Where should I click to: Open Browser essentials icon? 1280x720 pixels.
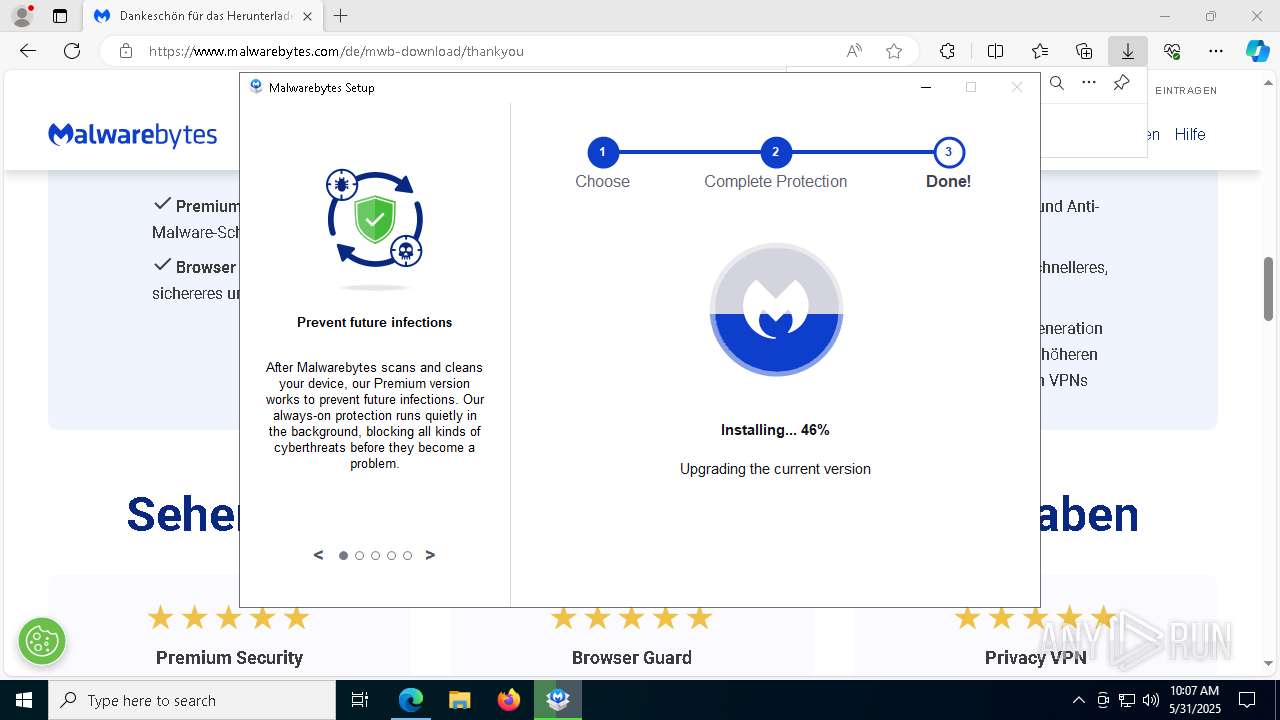(1172, 51)
